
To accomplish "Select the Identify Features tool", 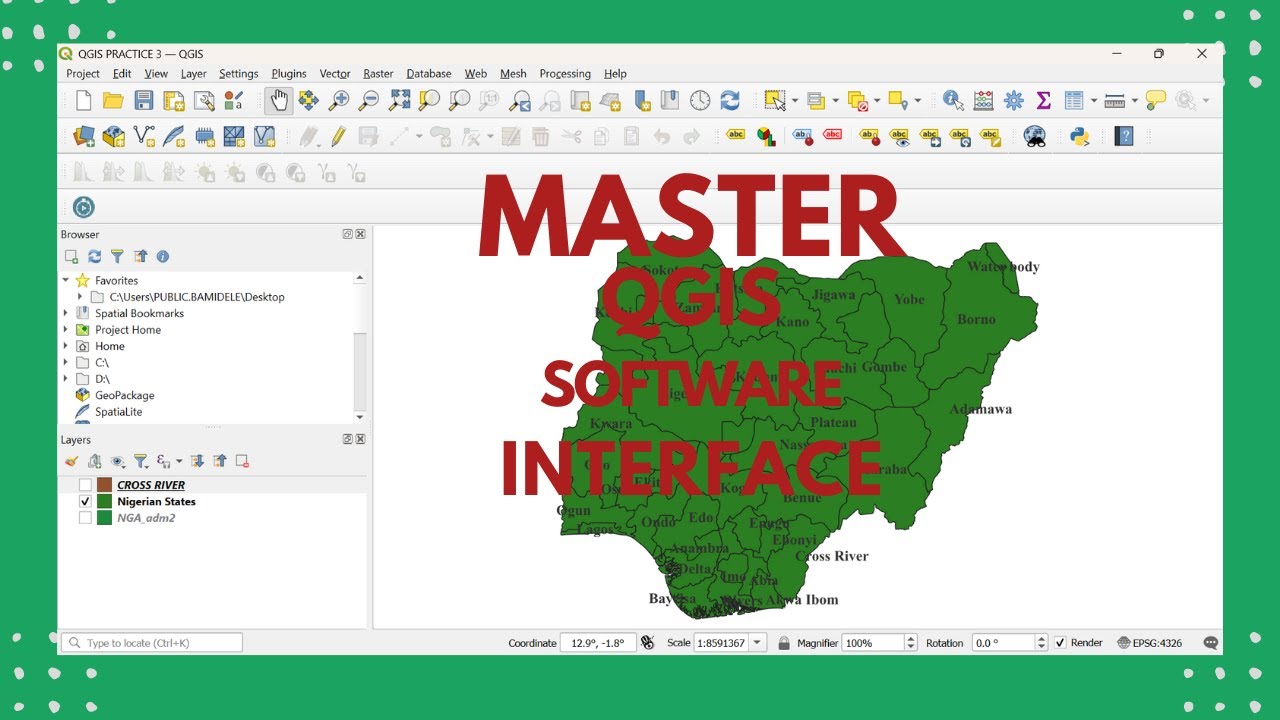I will click(x=952, y=100).
